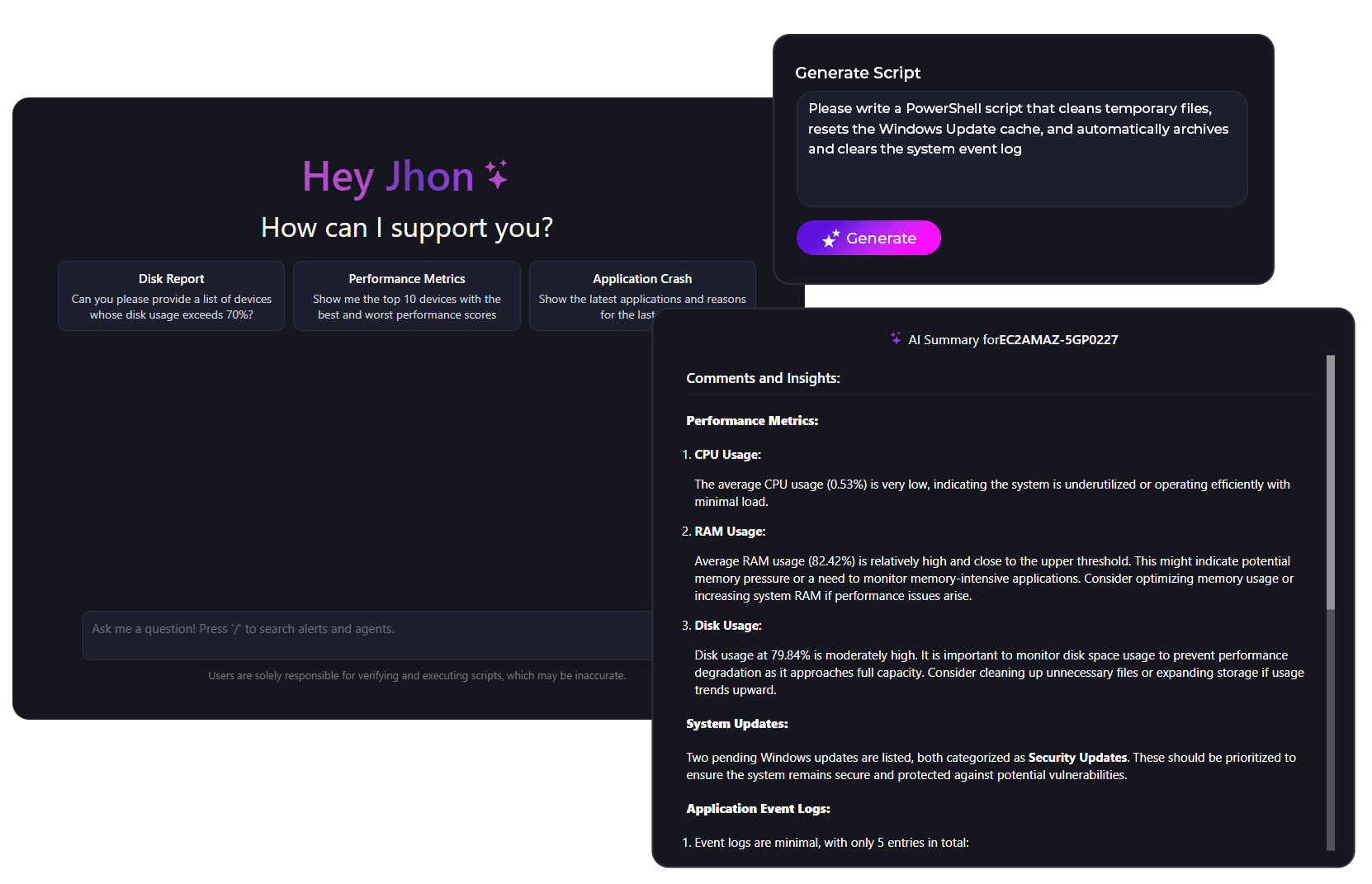
Task: Click the Generate Script panel title
Action: pyautogui.click(x=858, y=73)
